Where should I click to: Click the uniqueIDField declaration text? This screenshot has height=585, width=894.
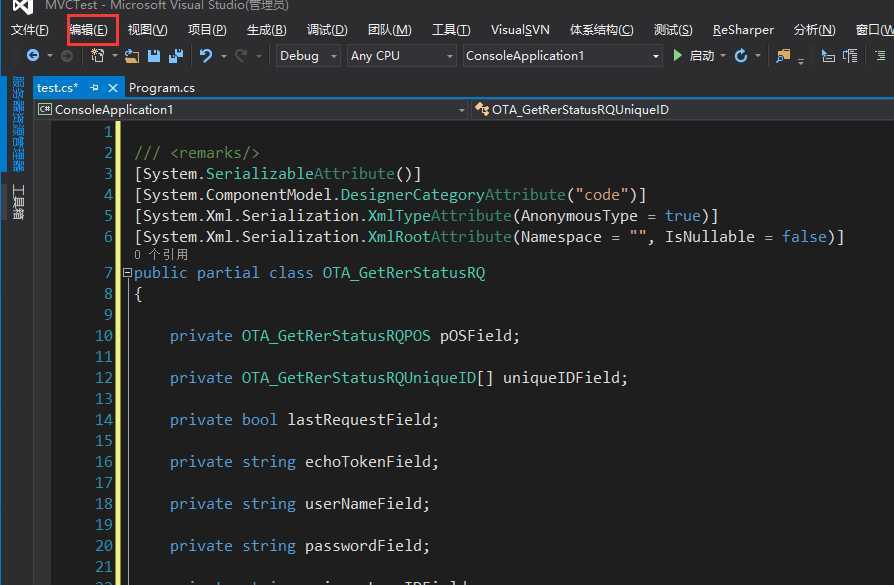[x=565, y=377]
